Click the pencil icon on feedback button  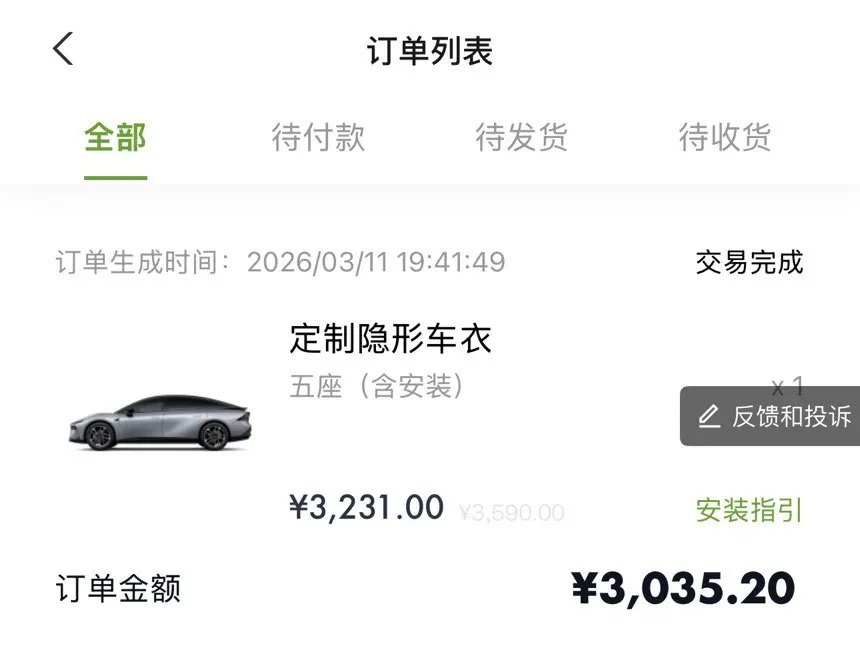(709, 416)
